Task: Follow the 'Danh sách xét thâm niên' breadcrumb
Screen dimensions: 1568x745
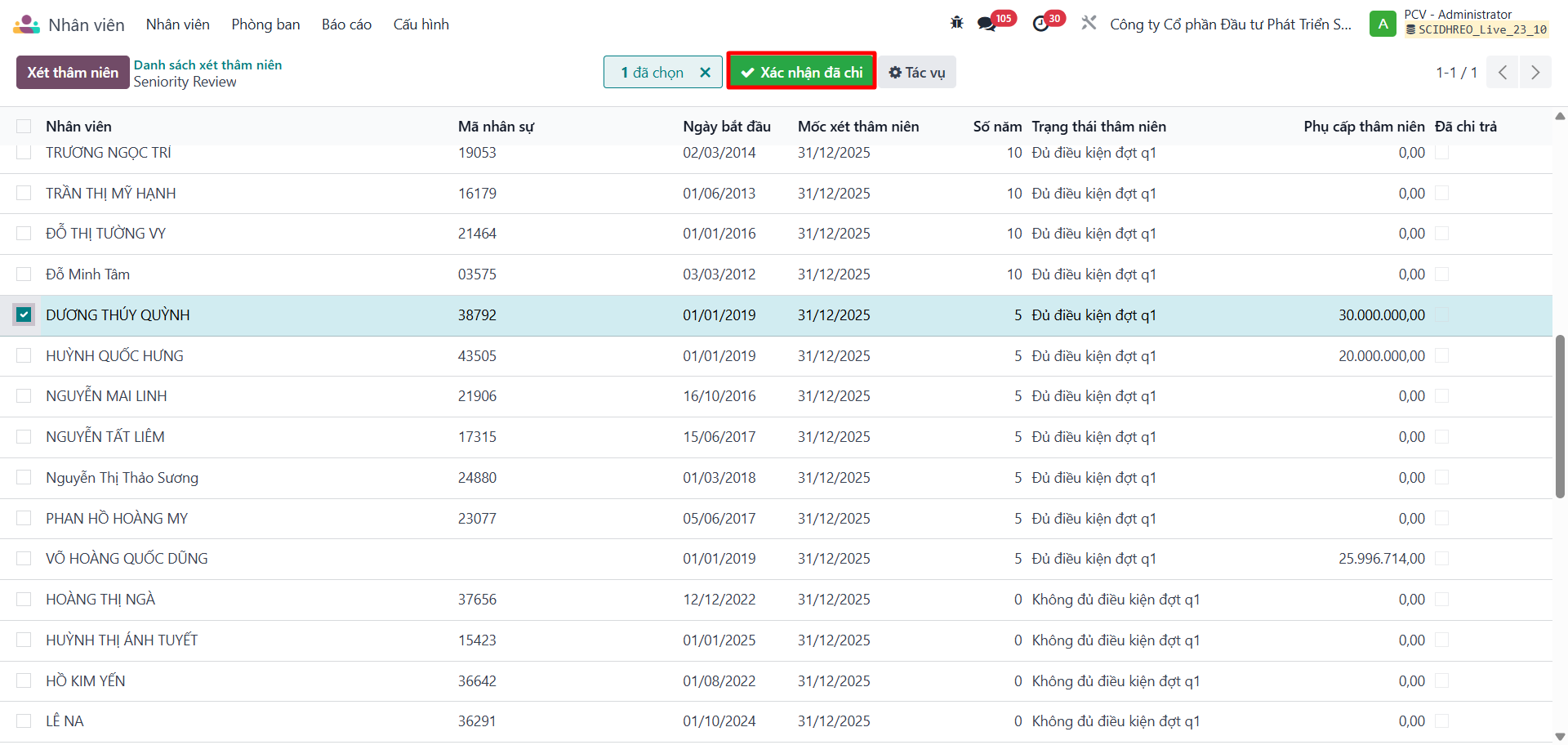Action: [x=207, y=65]
